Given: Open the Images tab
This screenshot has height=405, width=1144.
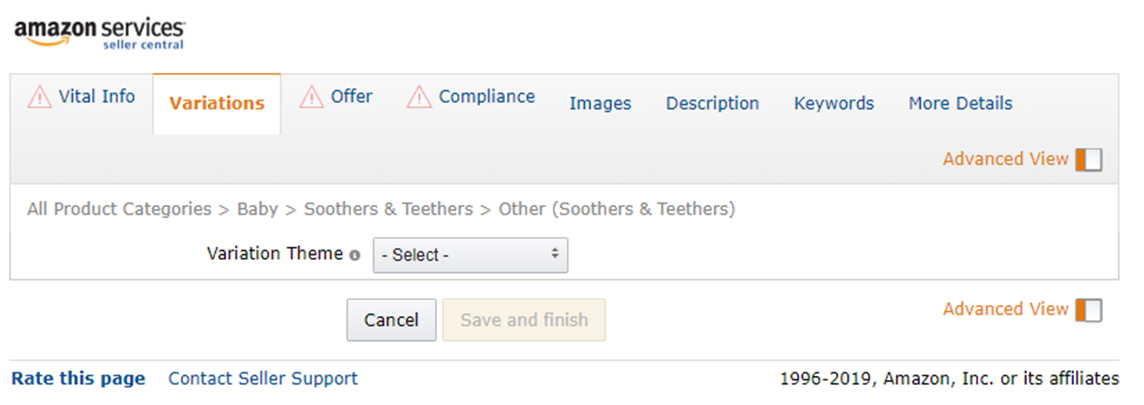Looking at the screenshot, I should pos(600,103).
